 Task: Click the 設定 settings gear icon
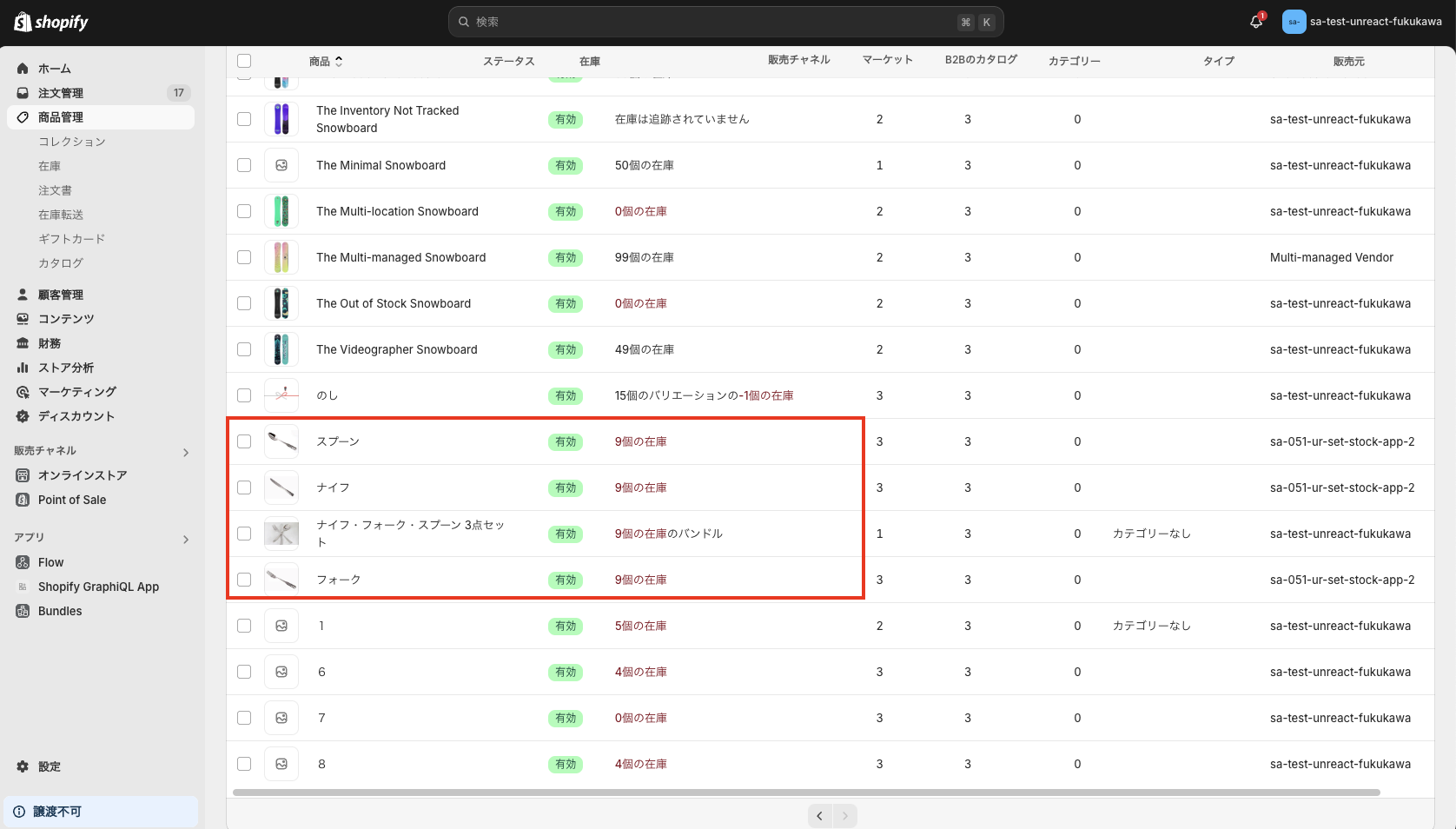click(22, 766)
